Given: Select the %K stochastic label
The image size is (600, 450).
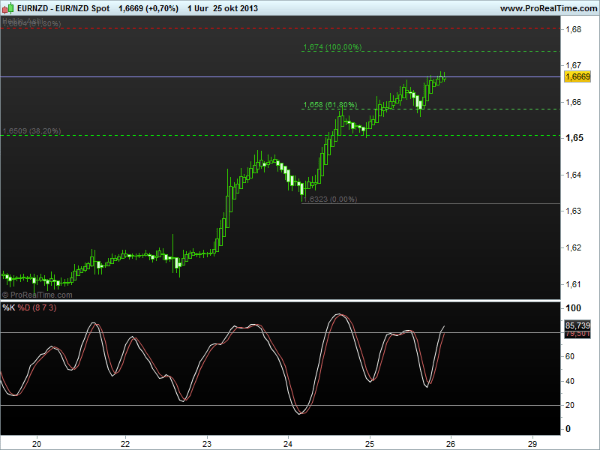Looking at the screenshot, I should coord(8,308).
